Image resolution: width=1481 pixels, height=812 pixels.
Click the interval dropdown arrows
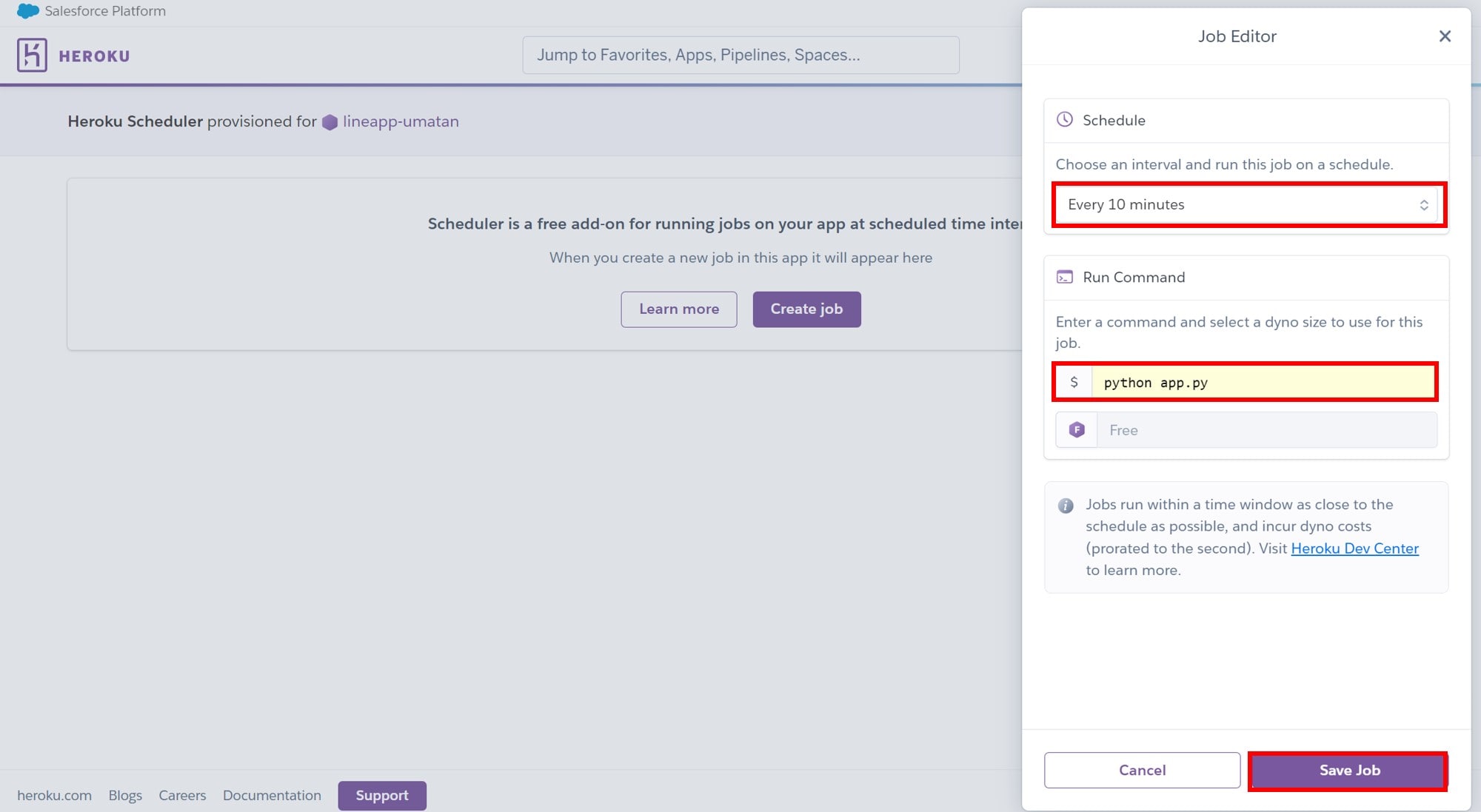pos(1423,205)
